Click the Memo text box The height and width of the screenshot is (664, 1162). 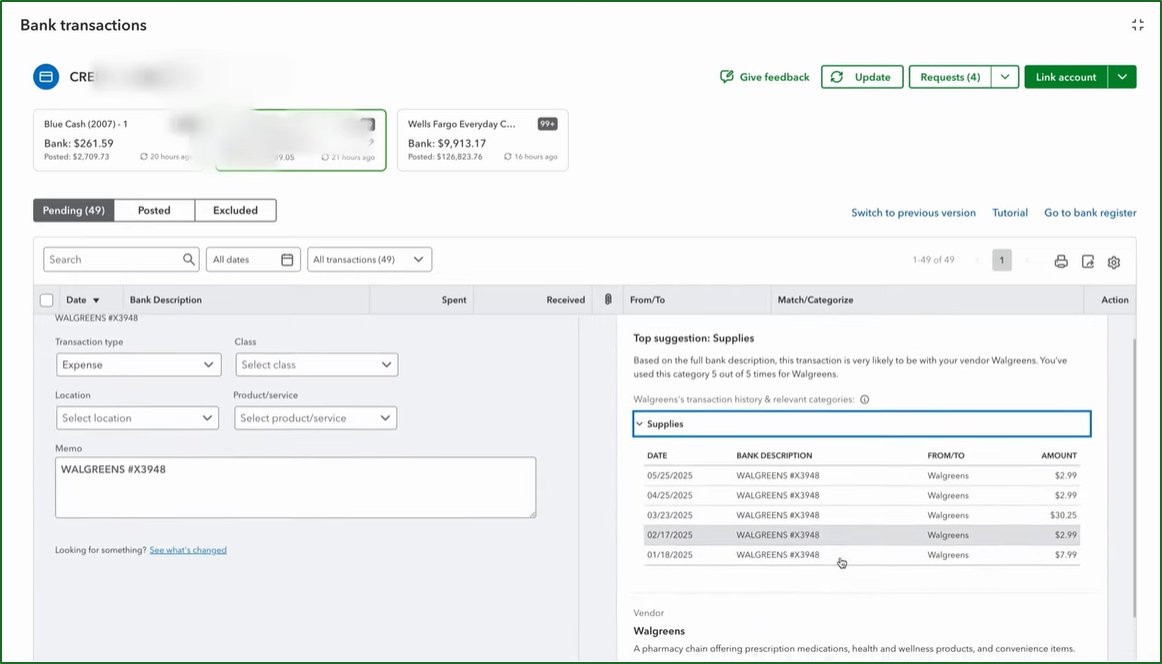click(295, 487)
